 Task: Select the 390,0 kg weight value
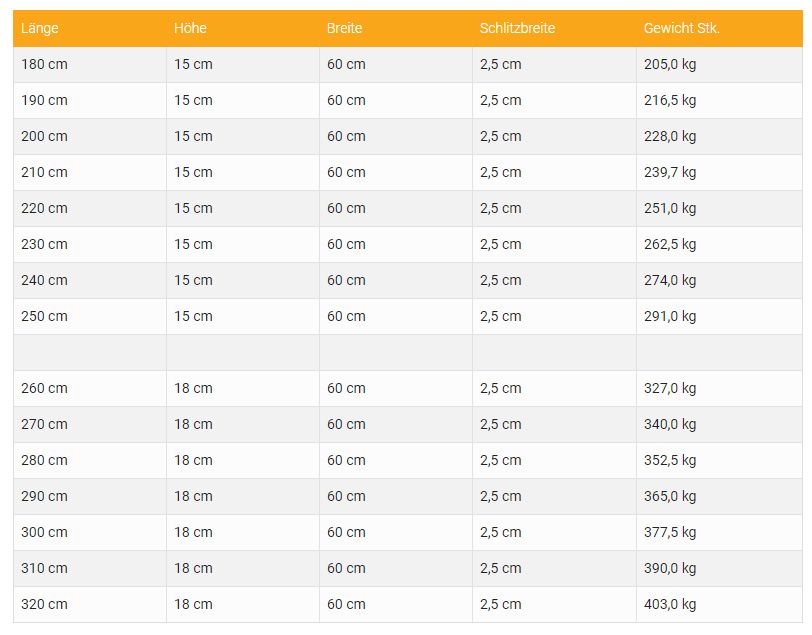coord(670,568)
